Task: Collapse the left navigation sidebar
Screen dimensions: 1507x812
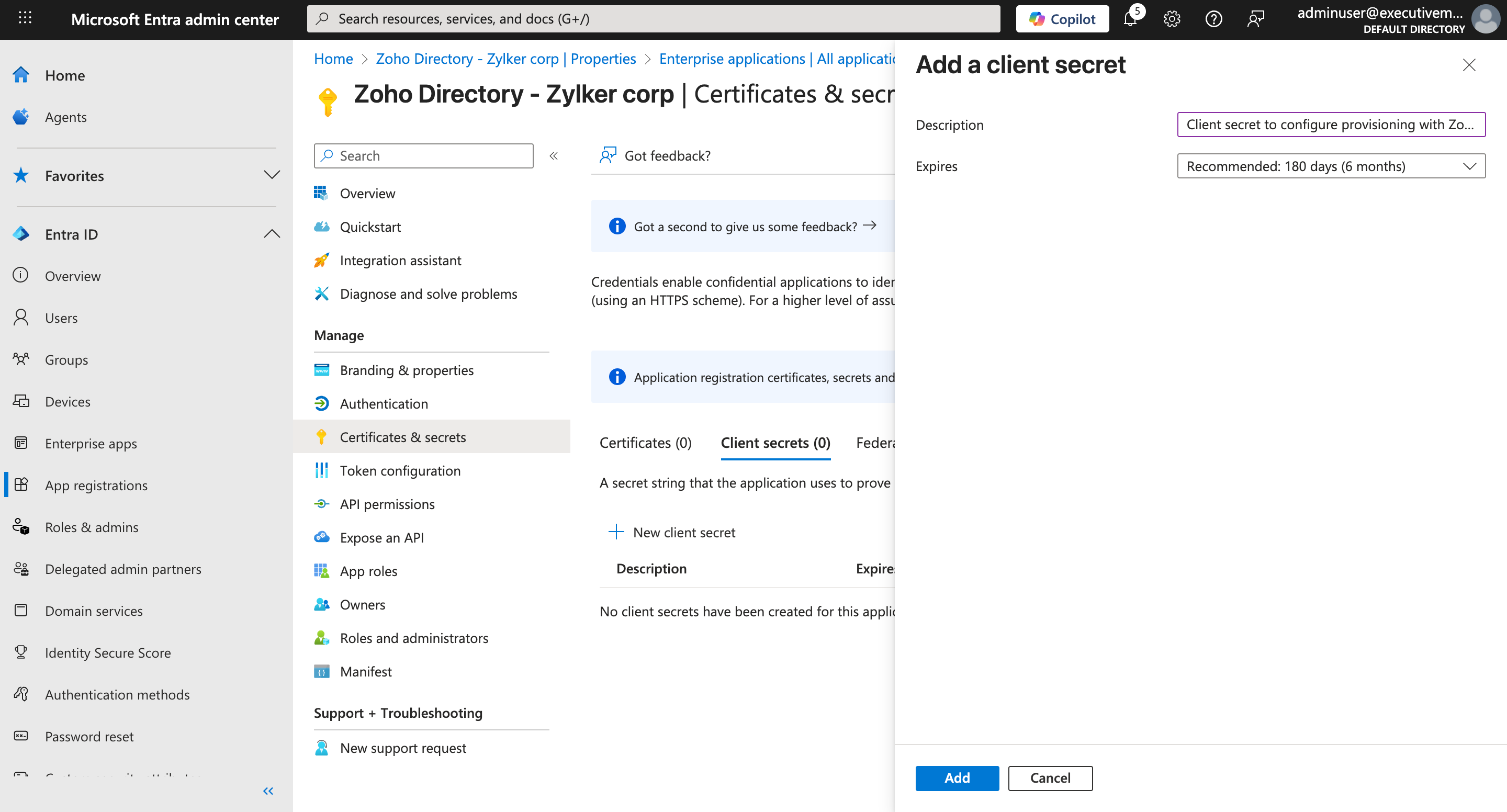Action: (x=268, y=791)
